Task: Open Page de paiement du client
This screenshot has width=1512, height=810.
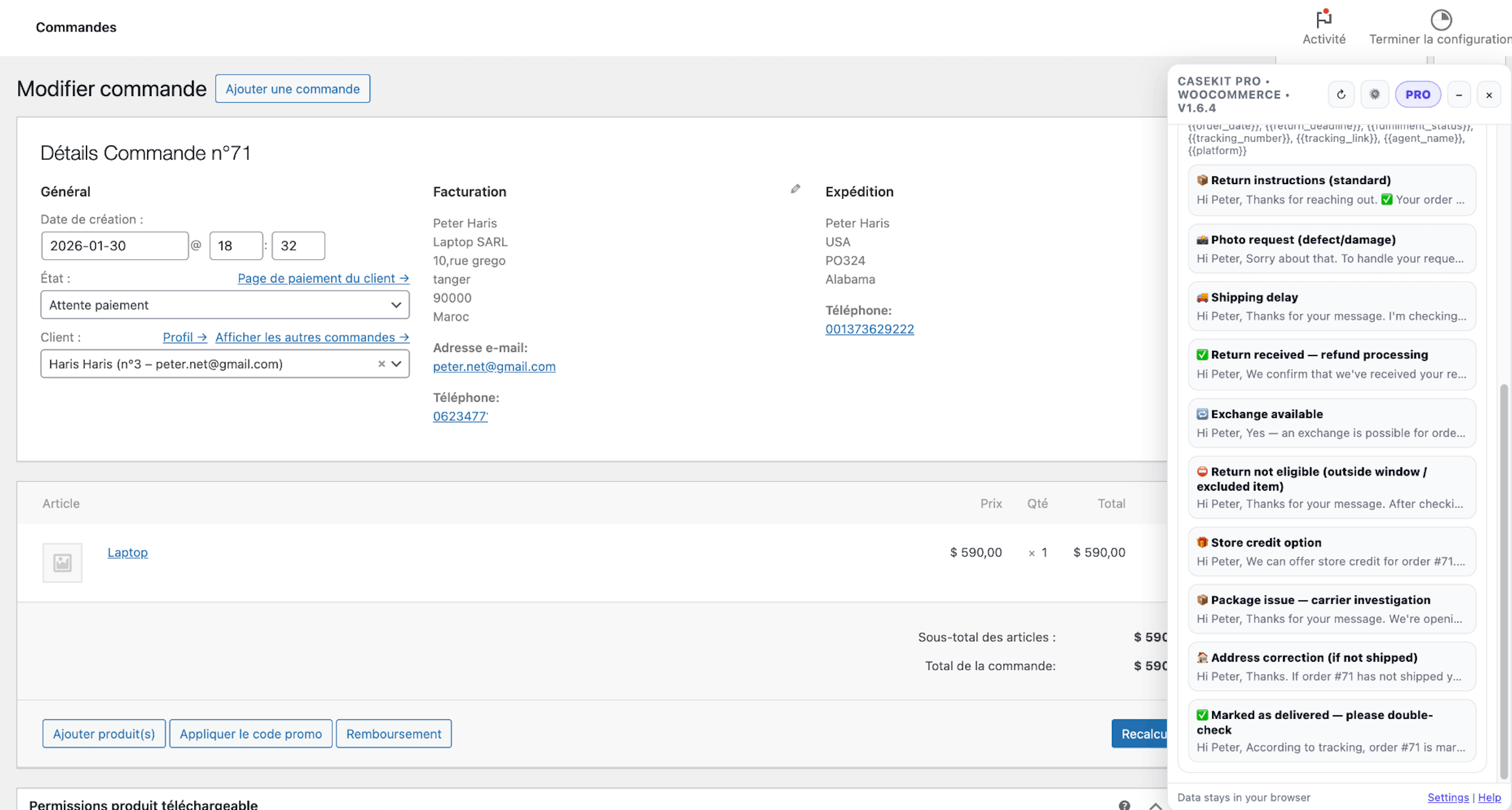Action: pyautogui.click(x=323, y=278)
